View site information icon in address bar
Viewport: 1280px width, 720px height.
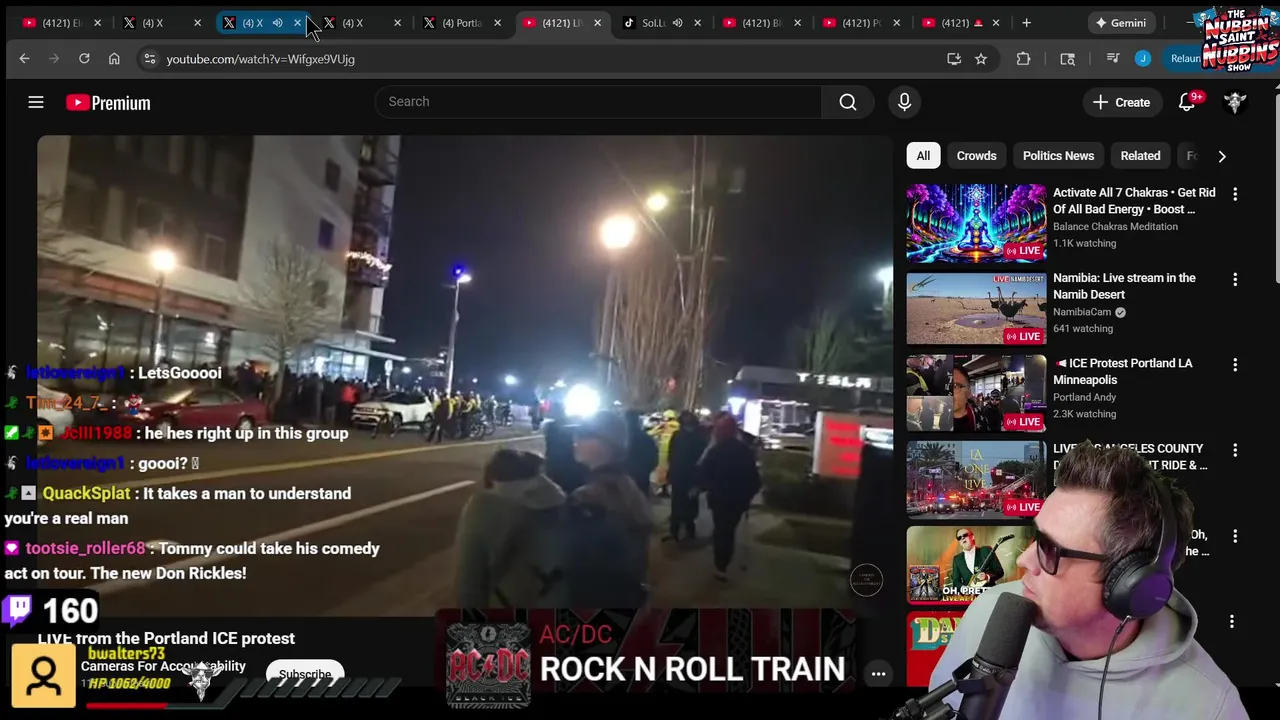(x=149, y=59)
